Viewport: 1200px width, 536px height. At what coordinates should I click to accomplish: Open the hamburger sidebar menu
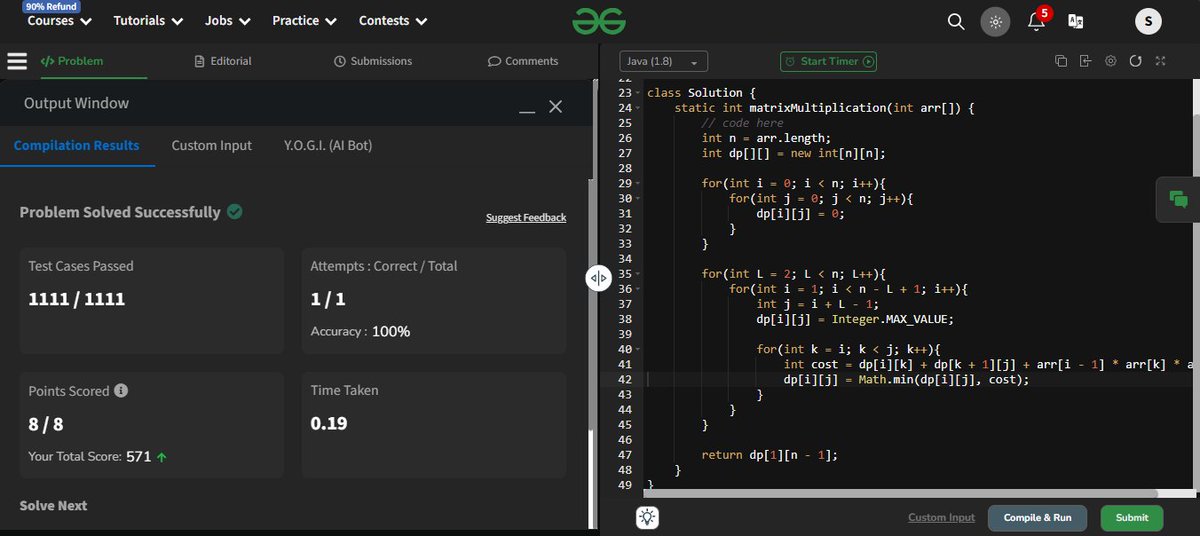[x=17, y=61]
